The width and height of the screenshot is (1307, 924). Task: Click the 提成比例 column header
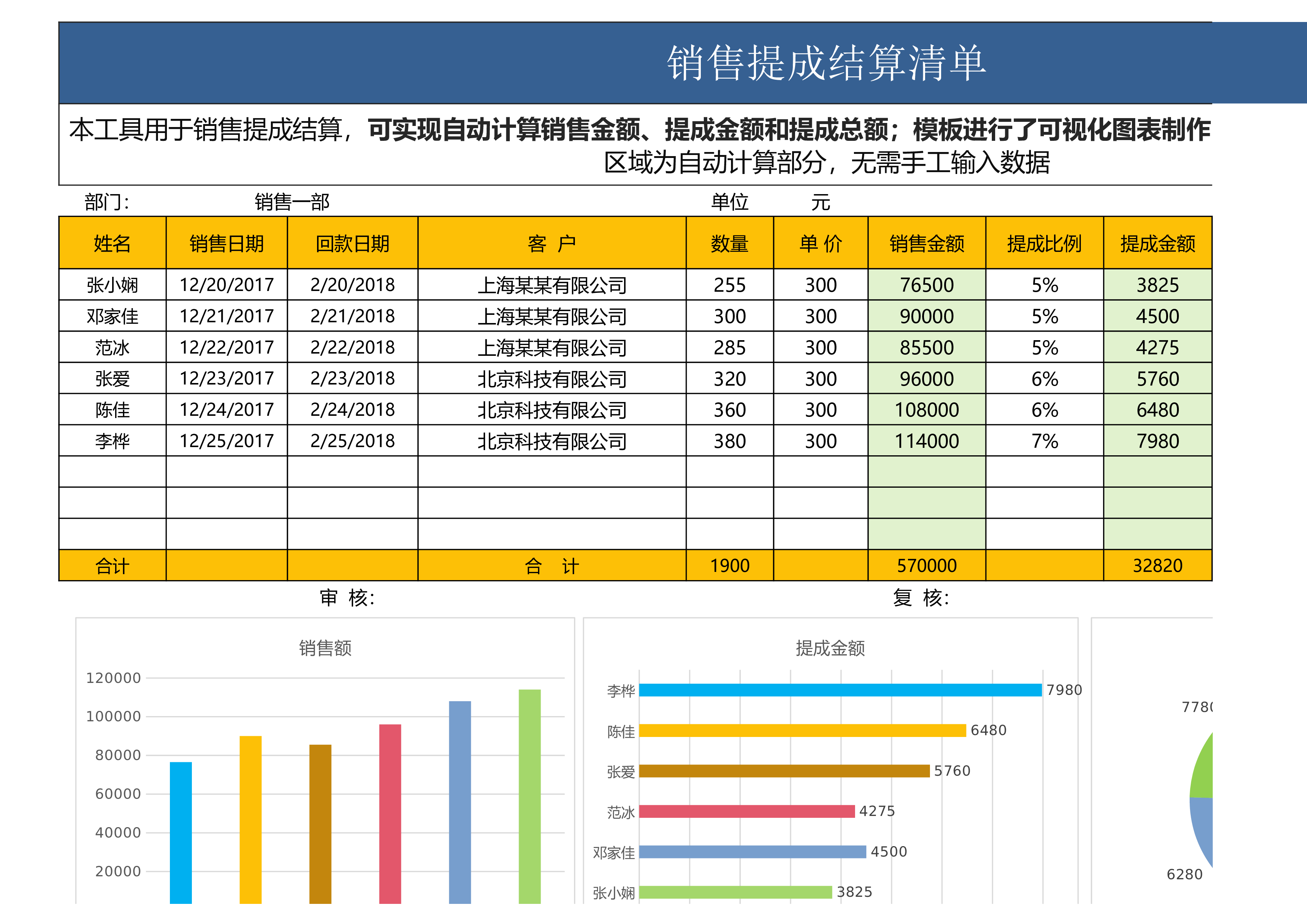1044,244
